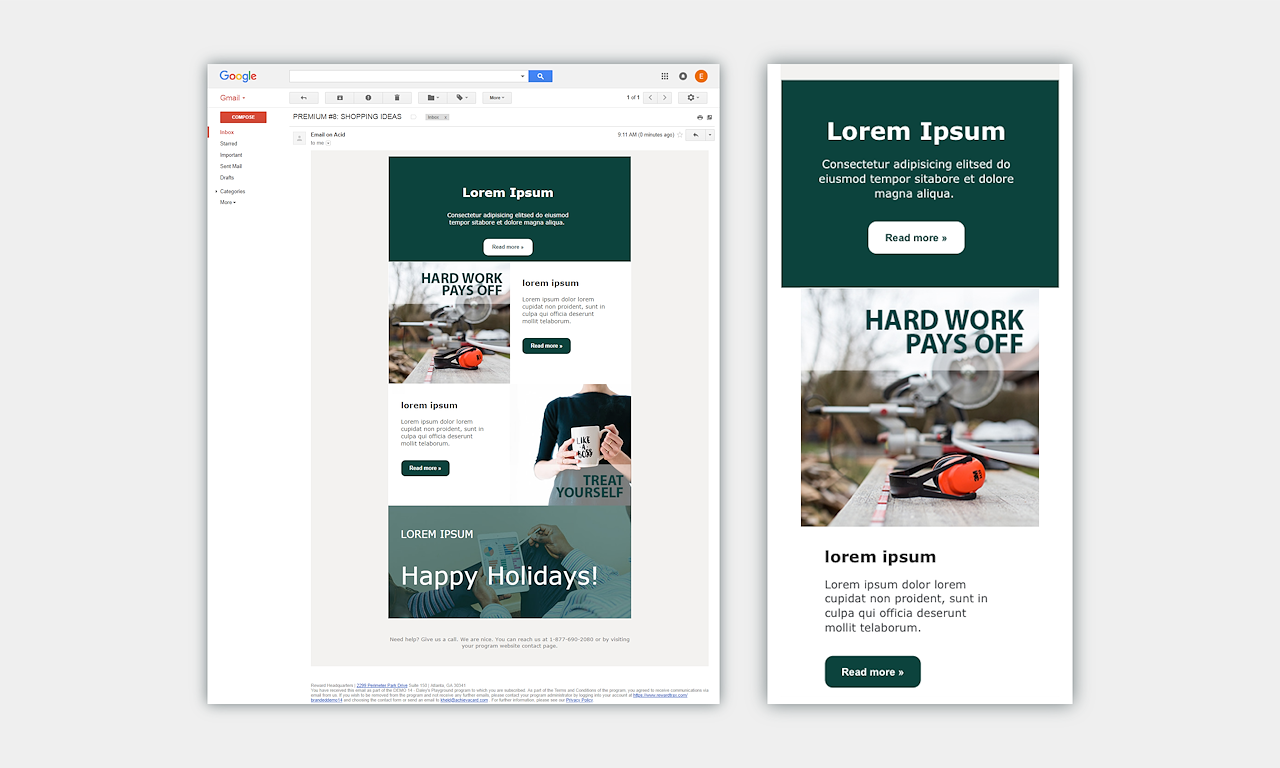Expand the Categories section

coord(230,191)
